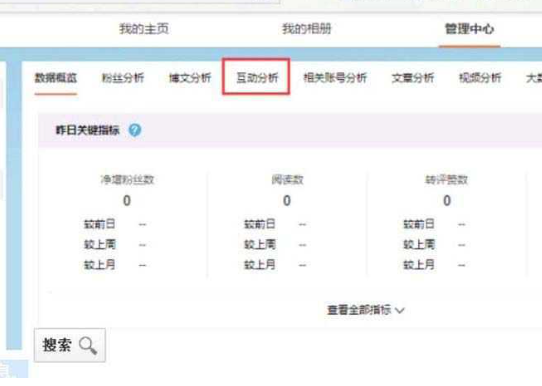Click 较上月 in 阅读数 column
The image size is (542, 386).
click(260, 265)
